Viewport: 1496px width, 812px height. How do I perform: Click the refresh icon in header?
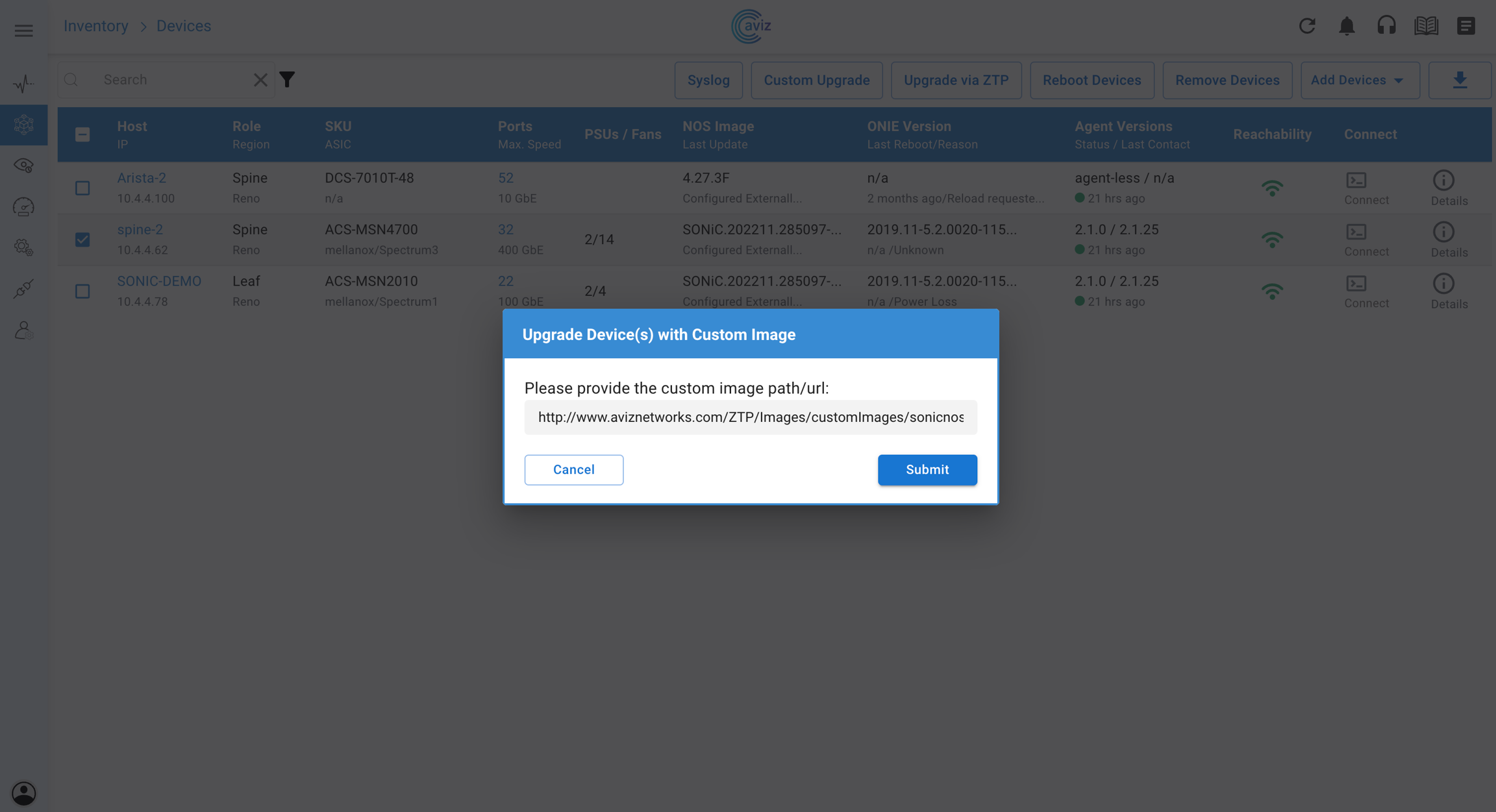point(1306,26)
